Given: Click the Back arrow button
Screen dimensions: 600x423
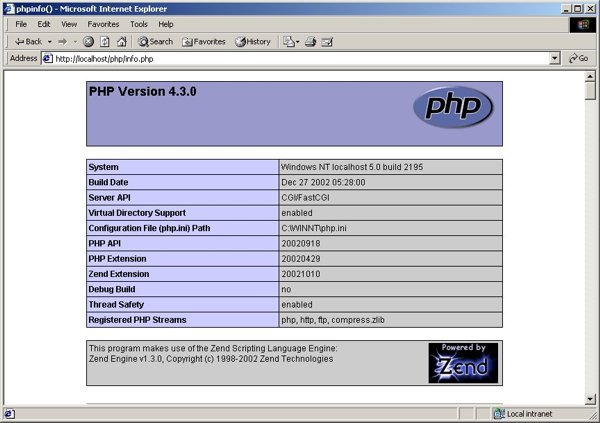Looking at the screenshot, I should (x=28, y=42).
